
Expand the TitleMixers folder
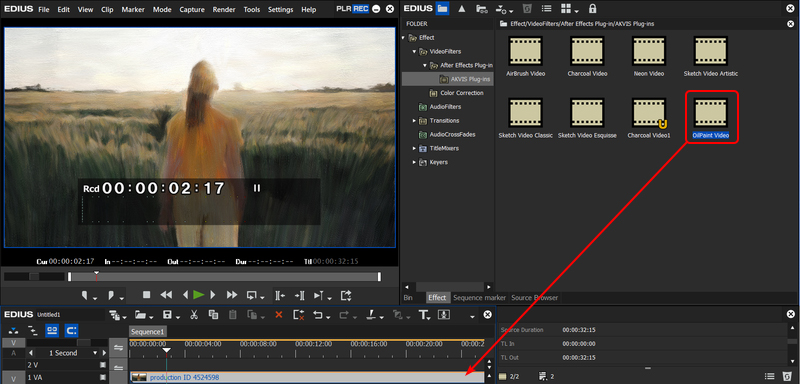tap(414, 148)
